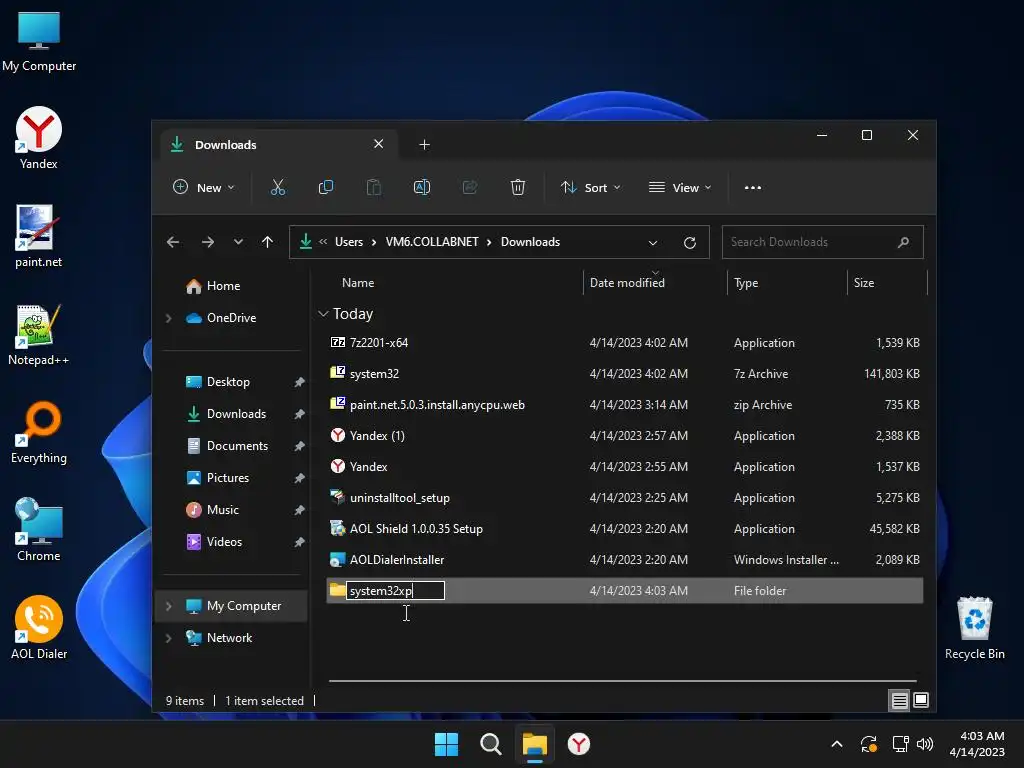
Task: Switch to details view layout icon
Action: (899, 700)
